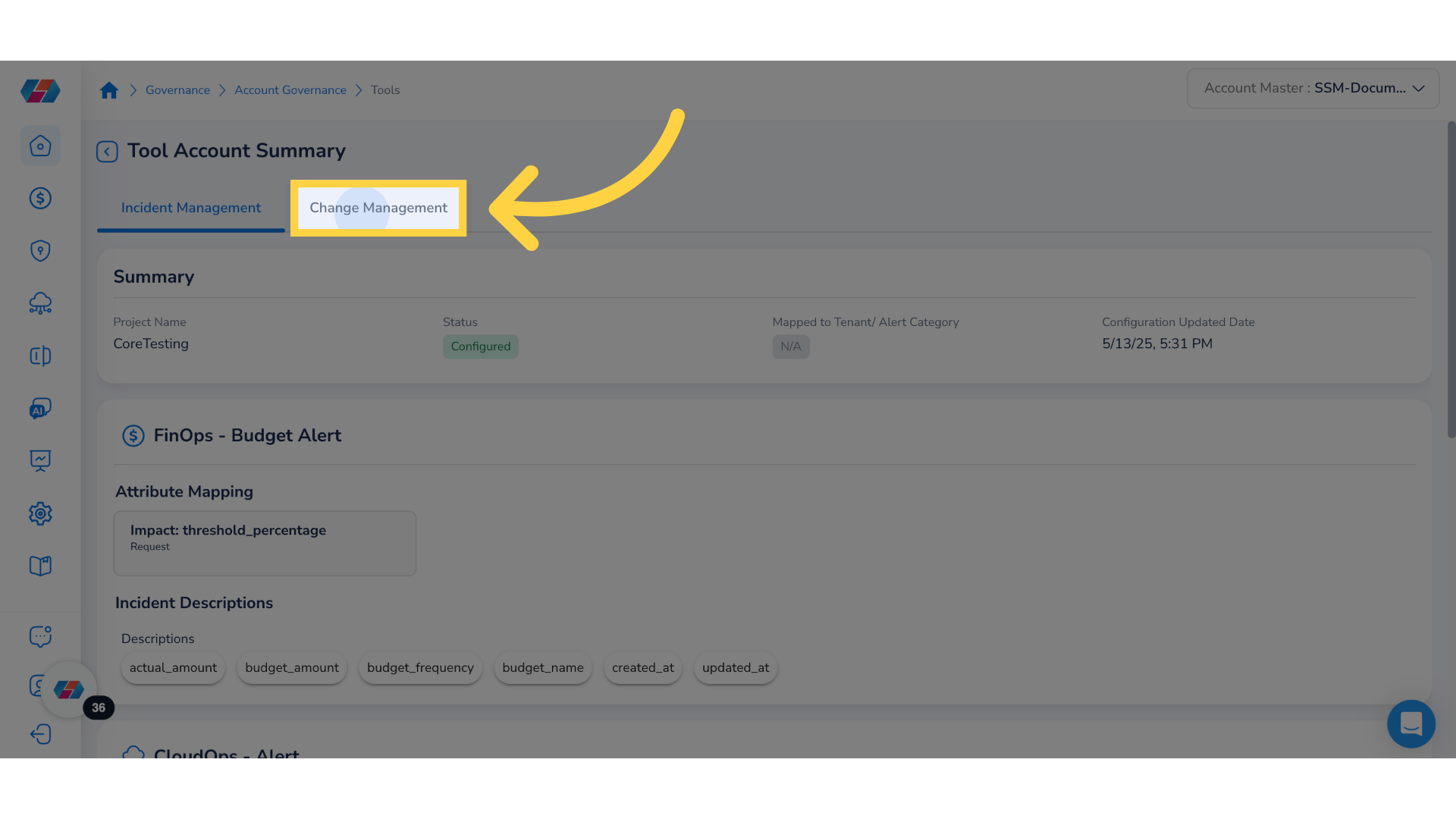Click the 5/13/25, 5:31 PM date value
Image resolution: width=1456 pixels, height=819 pixels.
coord(1157,344)
